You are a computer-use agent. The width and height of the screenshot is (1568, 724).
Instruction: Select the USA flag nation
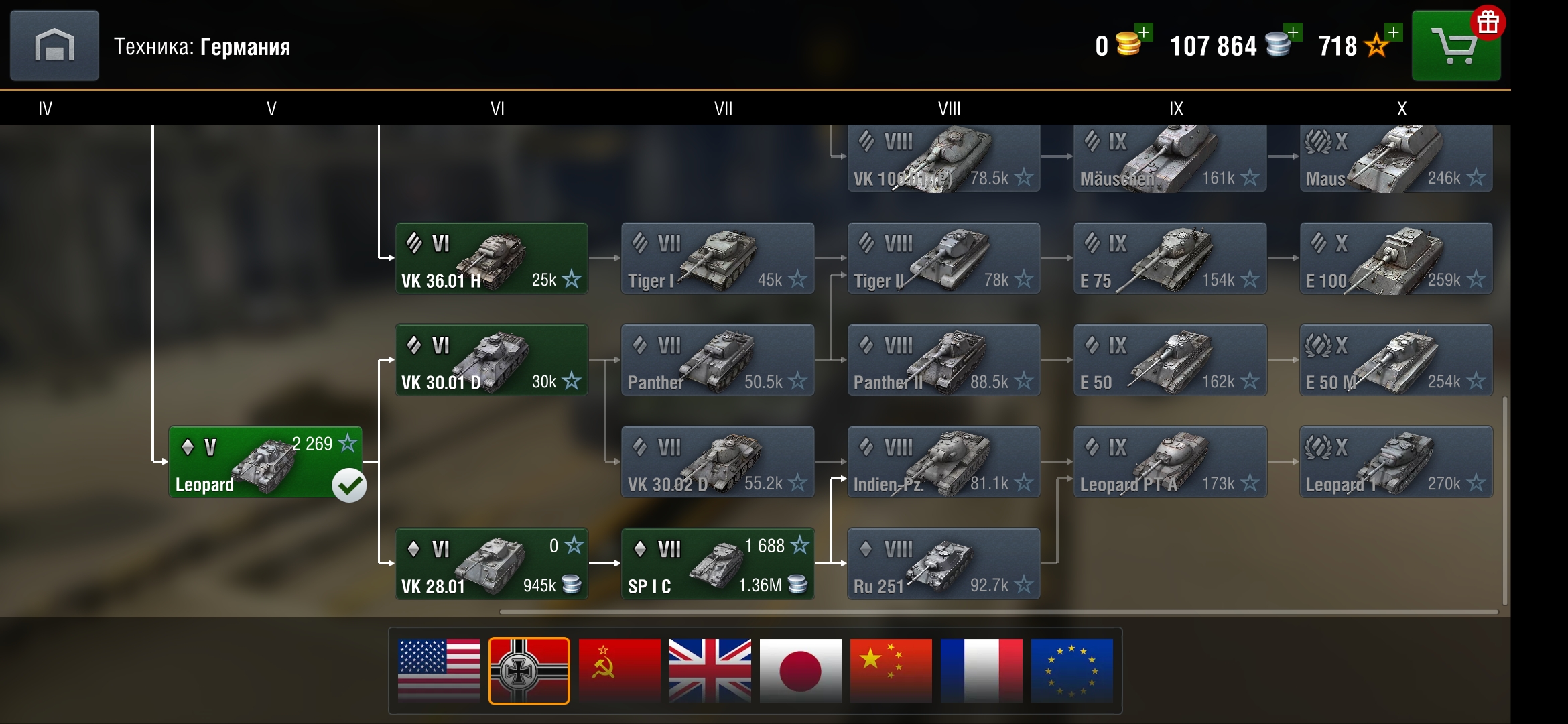click(439, 670)
